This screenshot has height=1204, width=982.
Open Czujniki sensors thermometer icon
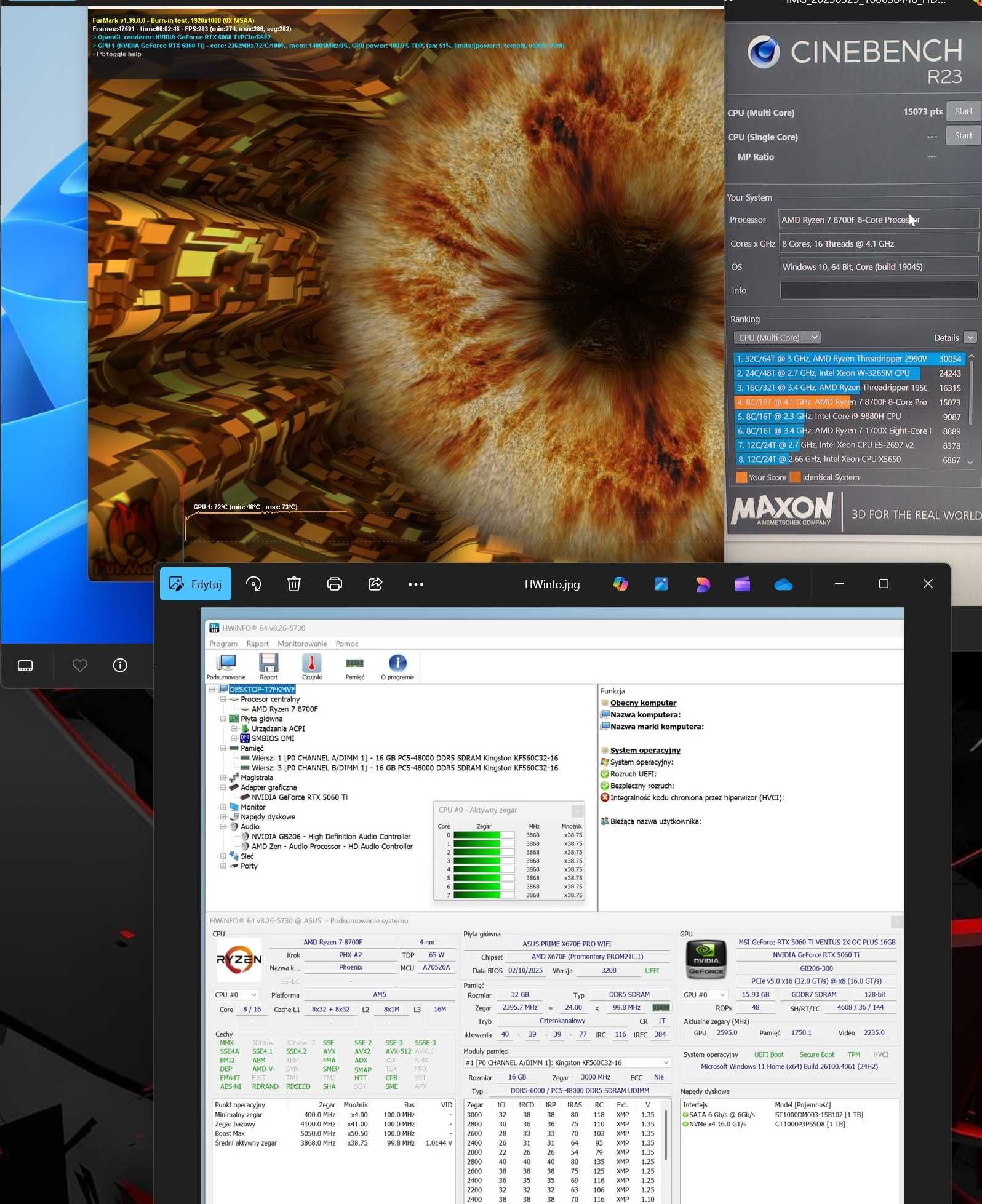point(312,667)
